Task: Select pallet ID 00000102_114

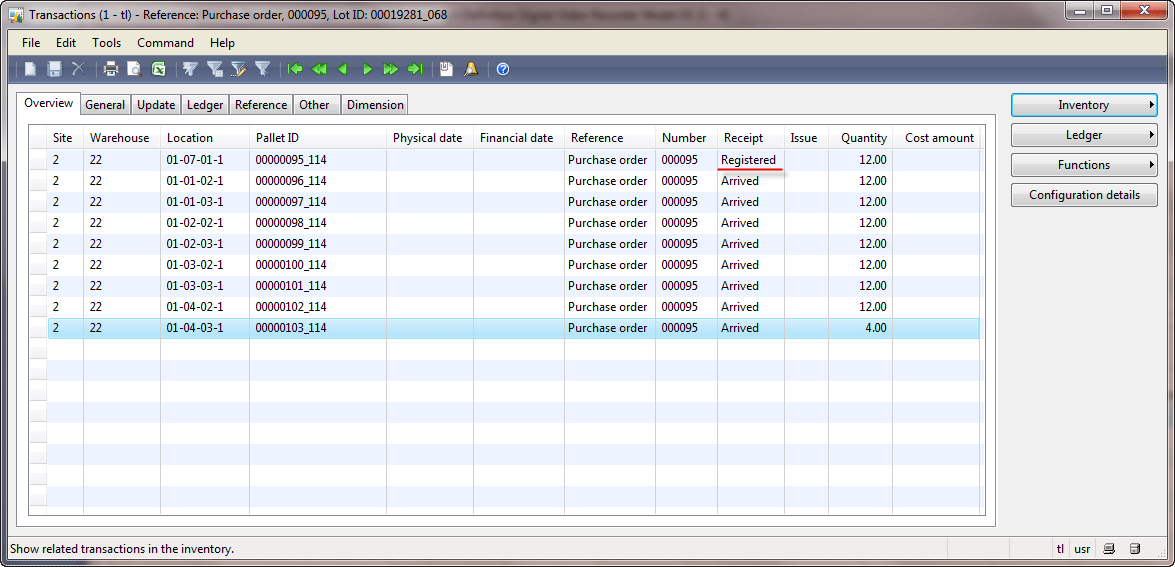Action: click(318, 306)
